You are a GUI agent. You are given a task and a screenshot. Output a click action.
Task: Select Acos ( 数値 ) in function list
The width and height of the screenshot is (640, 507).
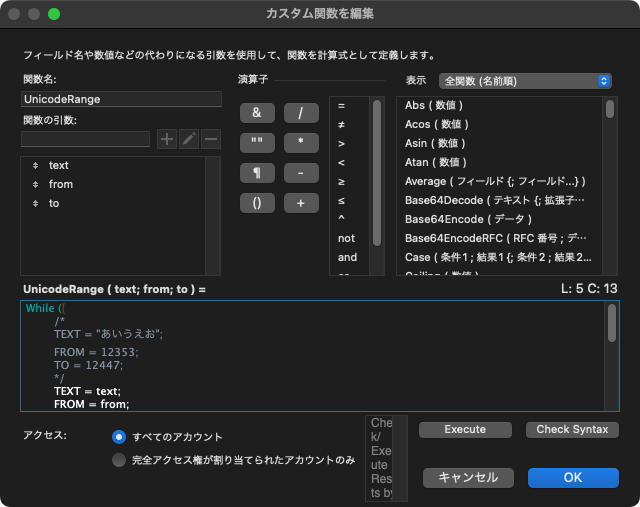coord(499,125)
